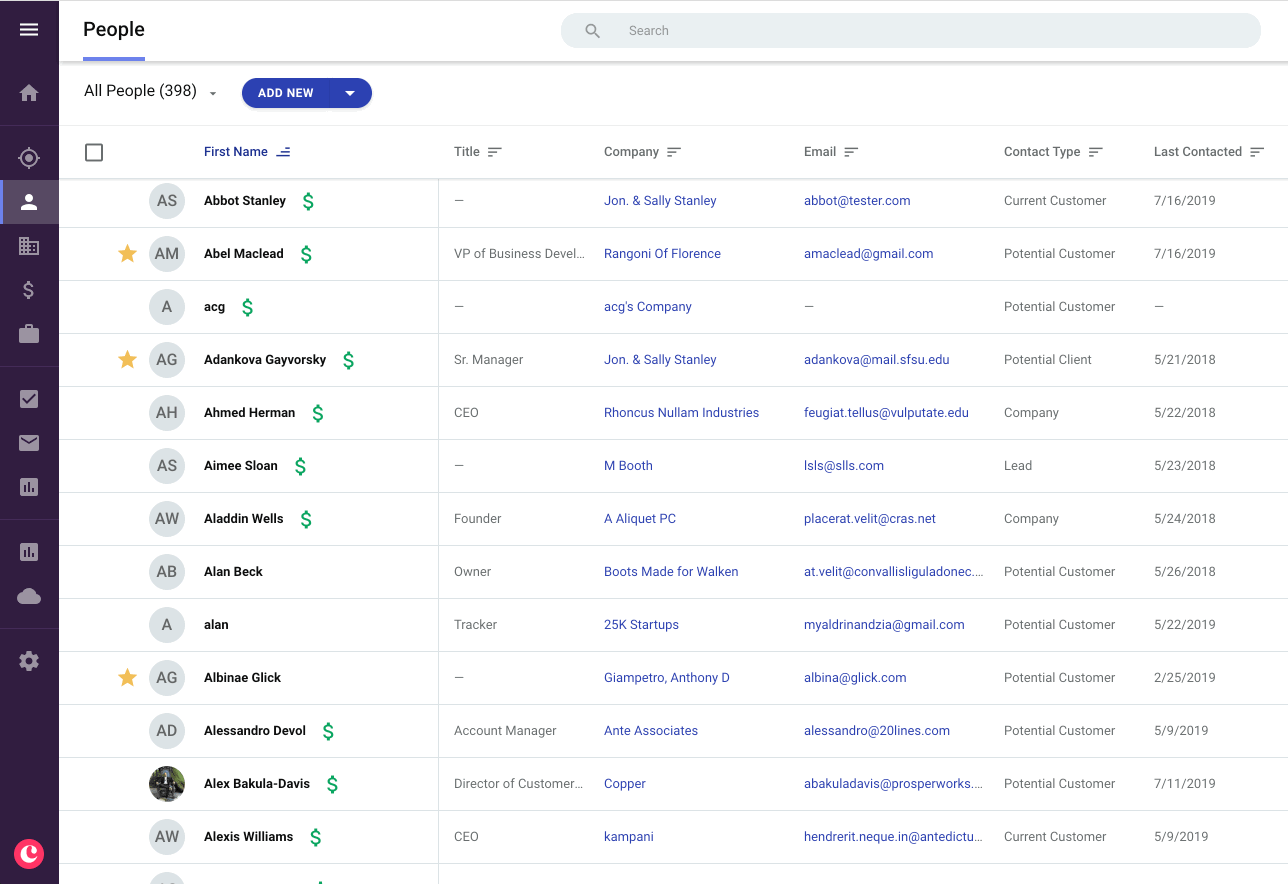The width and height of the screenshot is (1288, 884).
Task: Open email link myaldrinandzia@gmail.com
Action: tap(884, 625)
